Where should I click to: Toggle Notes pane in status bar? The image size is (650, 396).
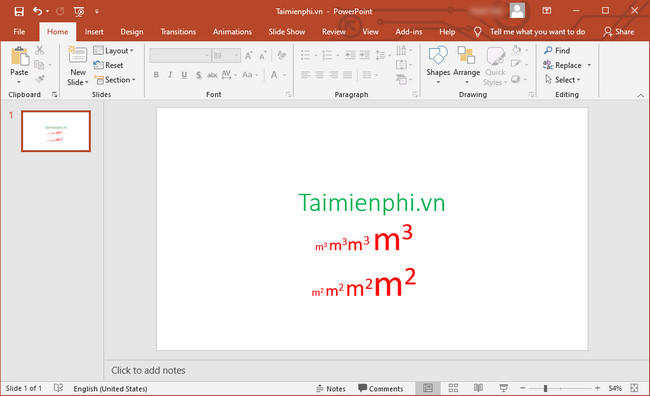pos(331,389)
